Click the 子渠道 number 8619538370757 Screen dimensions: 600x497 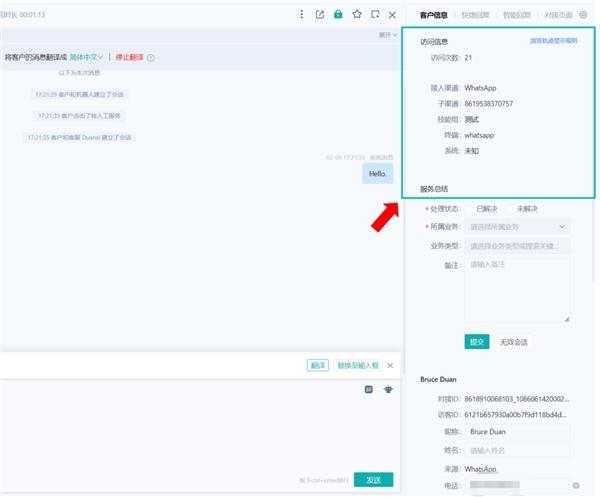pos(489,104)
